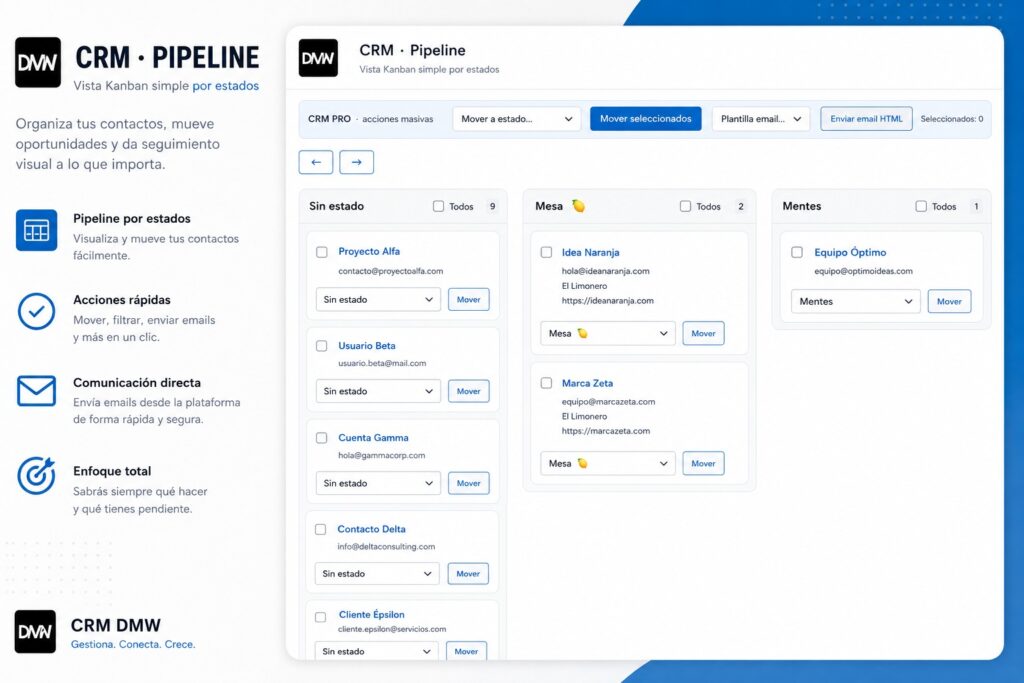This screenshot has height=683, width=1024.
Task: Open the Equipo Óptimo contact link
Action: 850,252
